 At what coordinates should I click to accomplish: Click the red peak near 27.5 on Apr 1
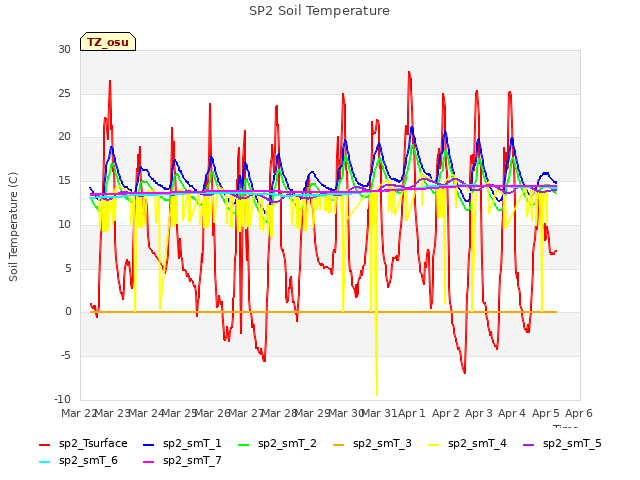click(409, 73)
